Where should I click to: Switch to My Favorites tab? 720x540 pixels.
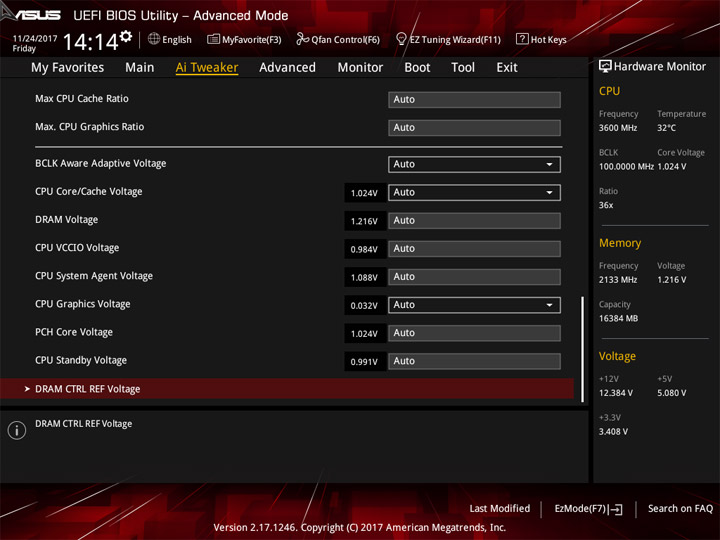point(68,68)
